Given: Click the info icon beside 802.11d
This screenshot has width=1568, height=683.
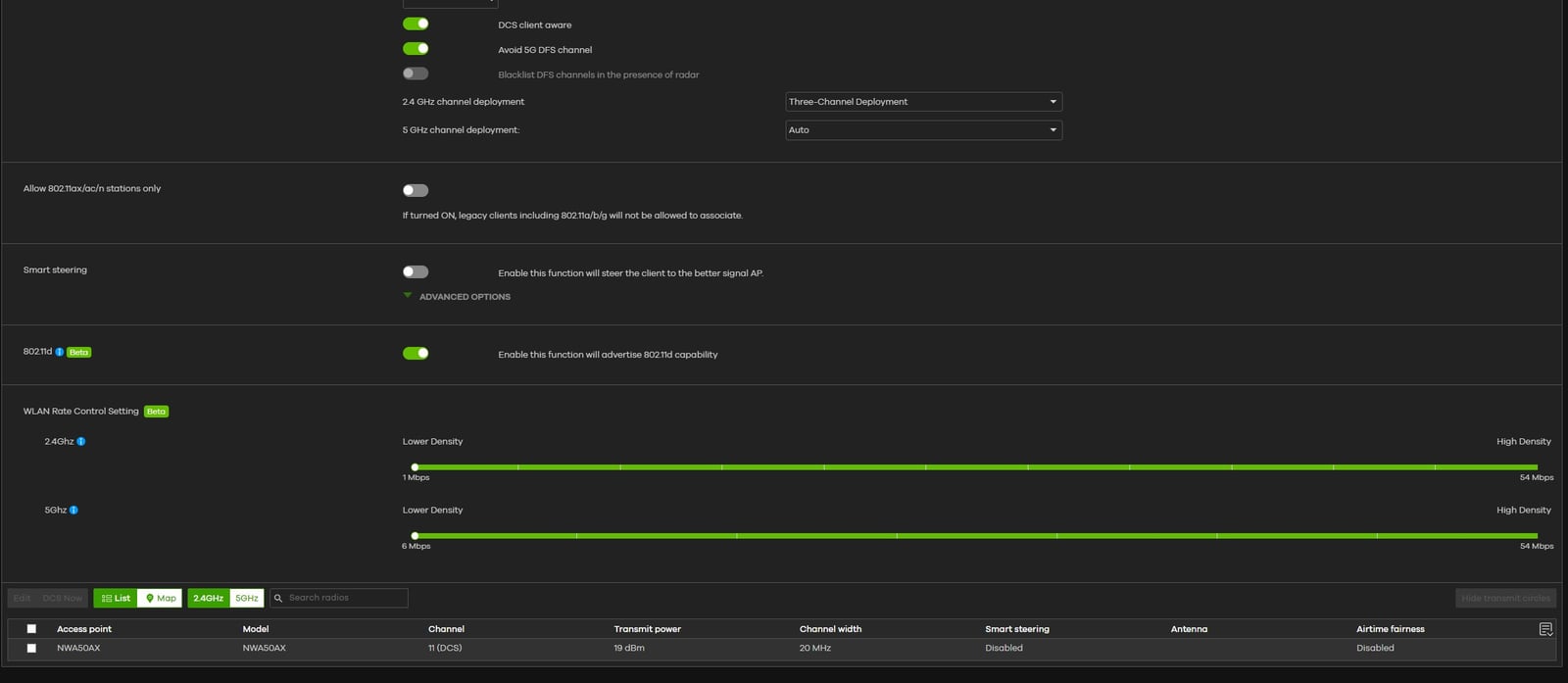Looking at the screenshot, I should point(60,352).
